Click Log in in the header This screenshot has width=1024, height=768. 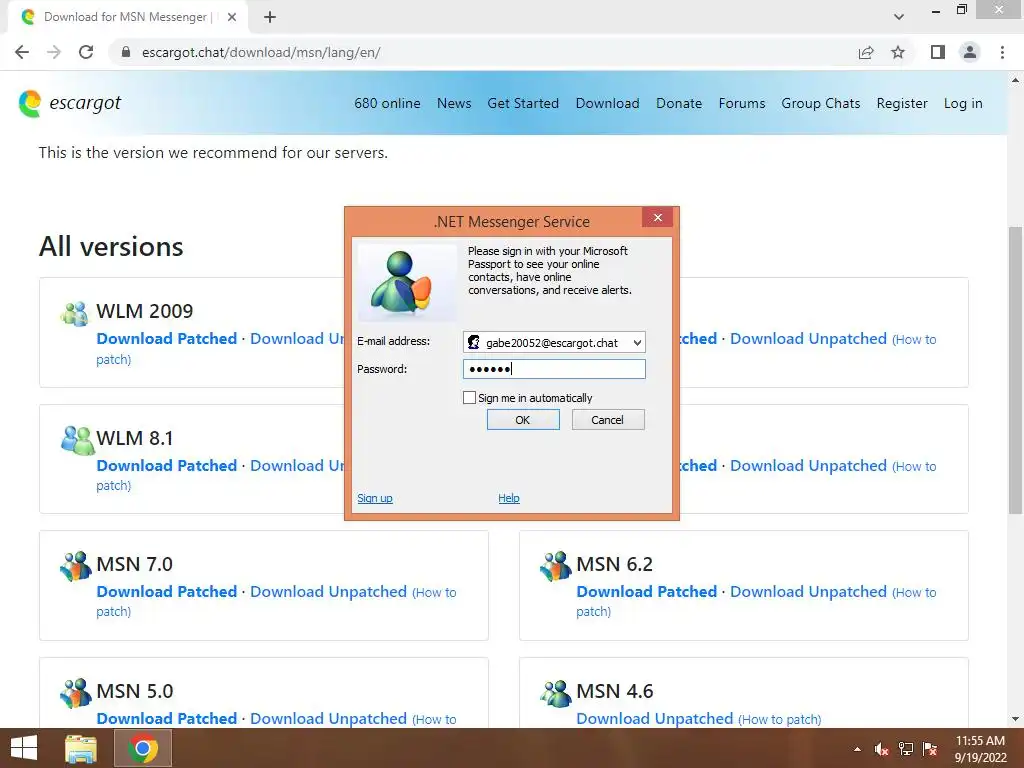(963, 103)
